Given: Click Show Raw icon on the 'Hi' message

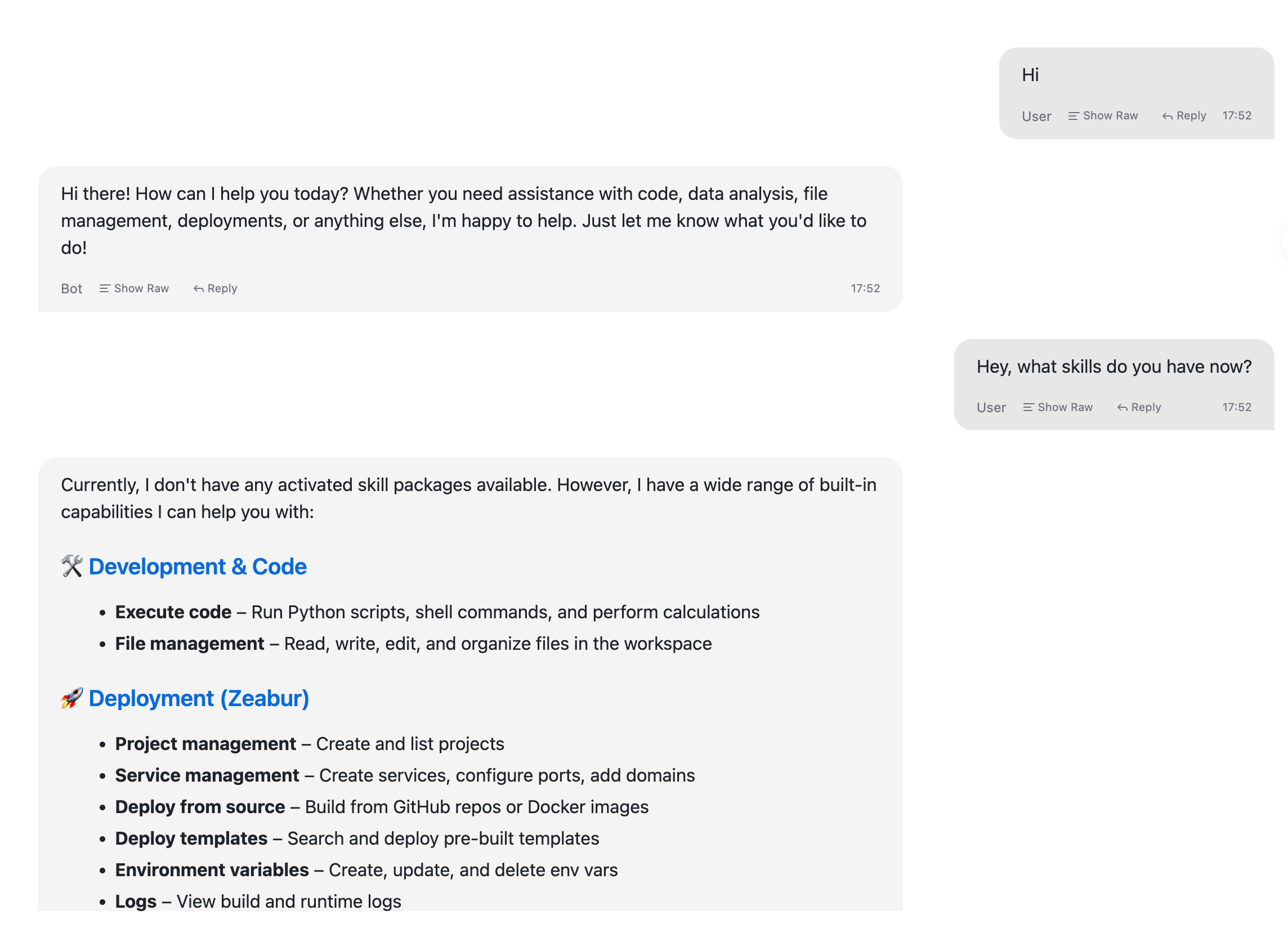Looking at the screenshot, I should 1073,116.
